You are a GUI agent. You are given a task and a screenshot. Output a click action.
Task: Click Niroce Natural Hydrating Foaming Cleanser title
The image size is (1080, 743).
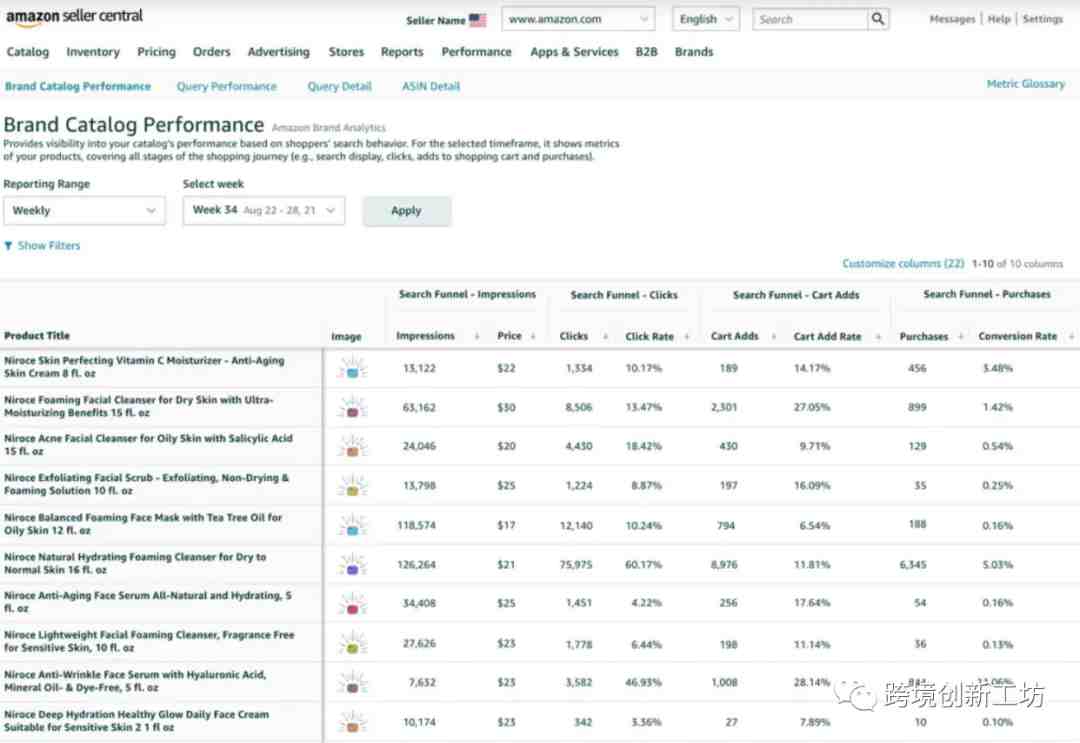135,563
